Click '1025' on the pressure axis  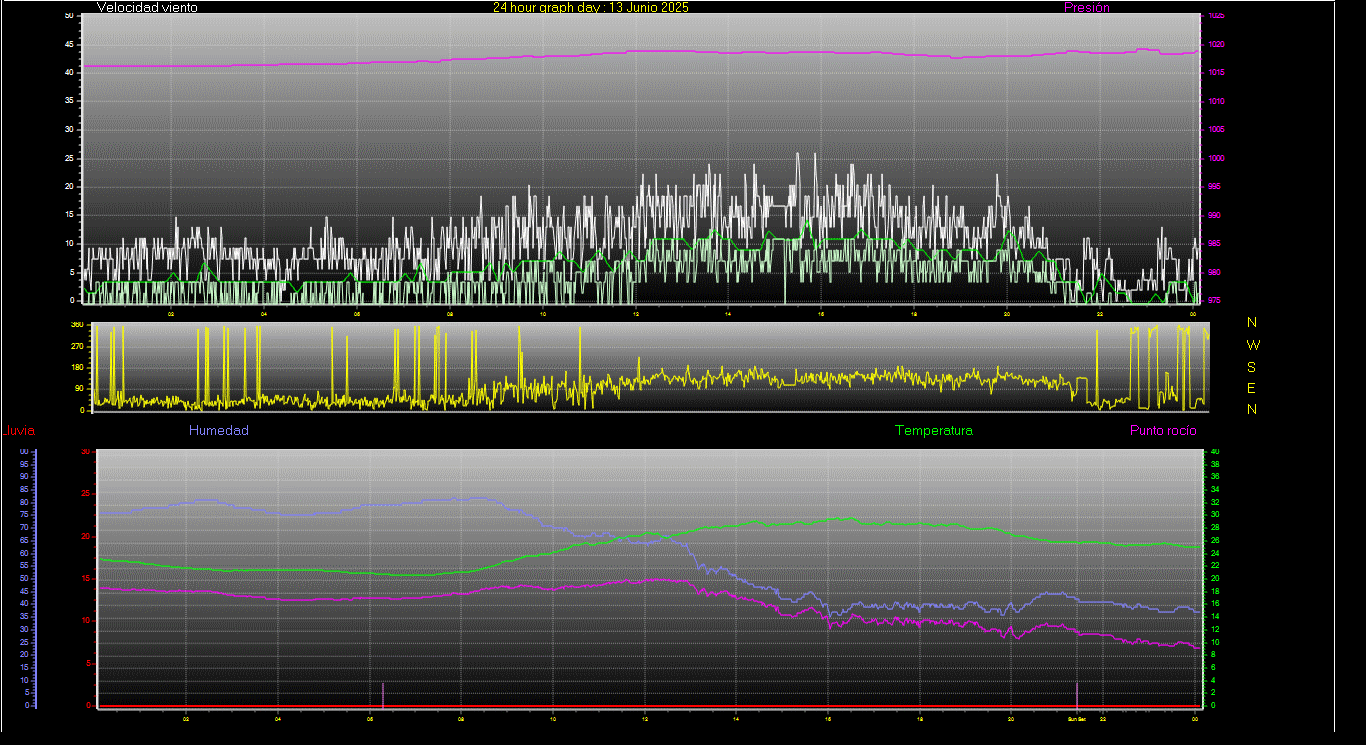[x=1216, y=16]
